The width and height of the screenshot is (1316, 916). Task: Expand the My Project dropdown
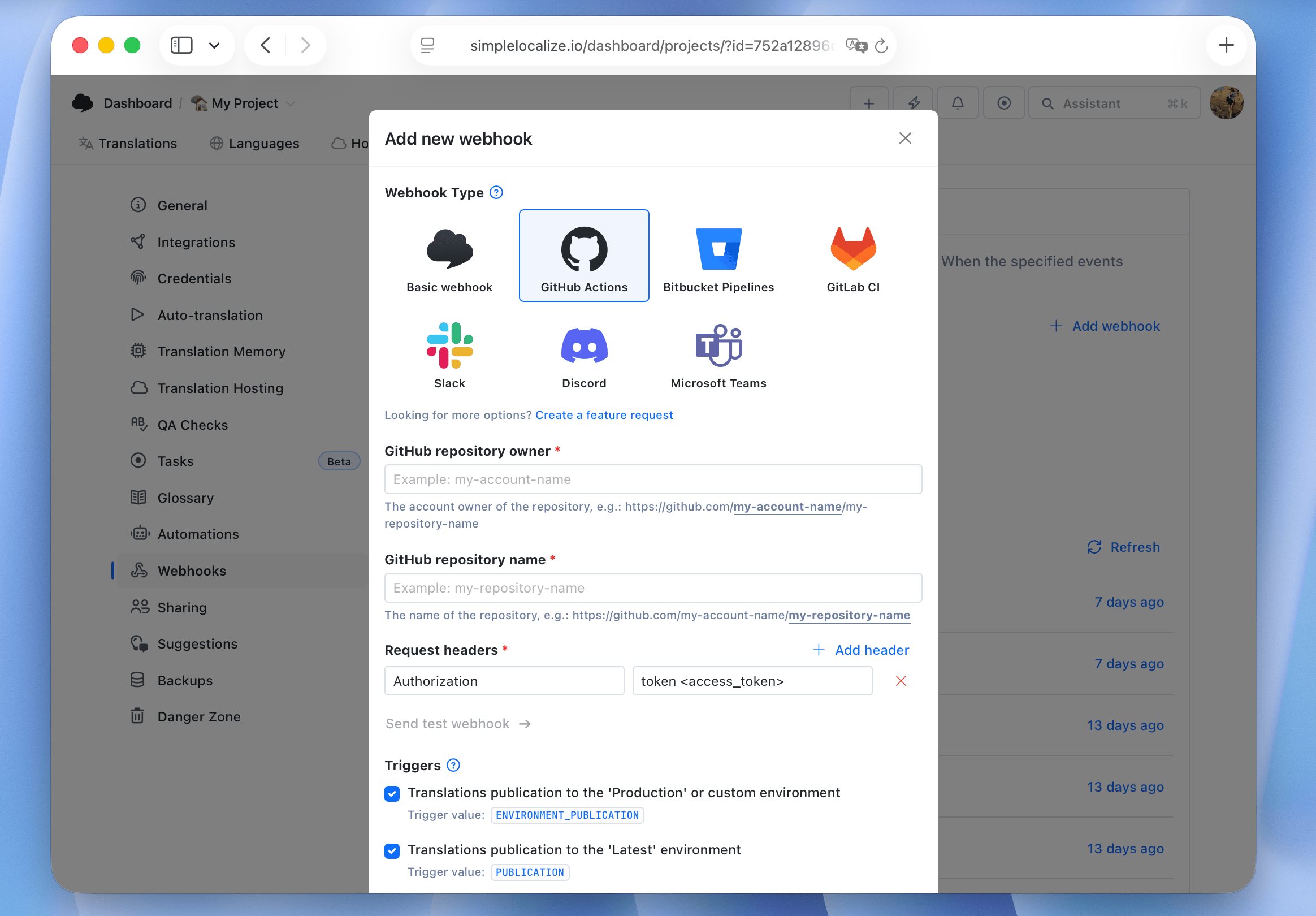tap(291, 103)
